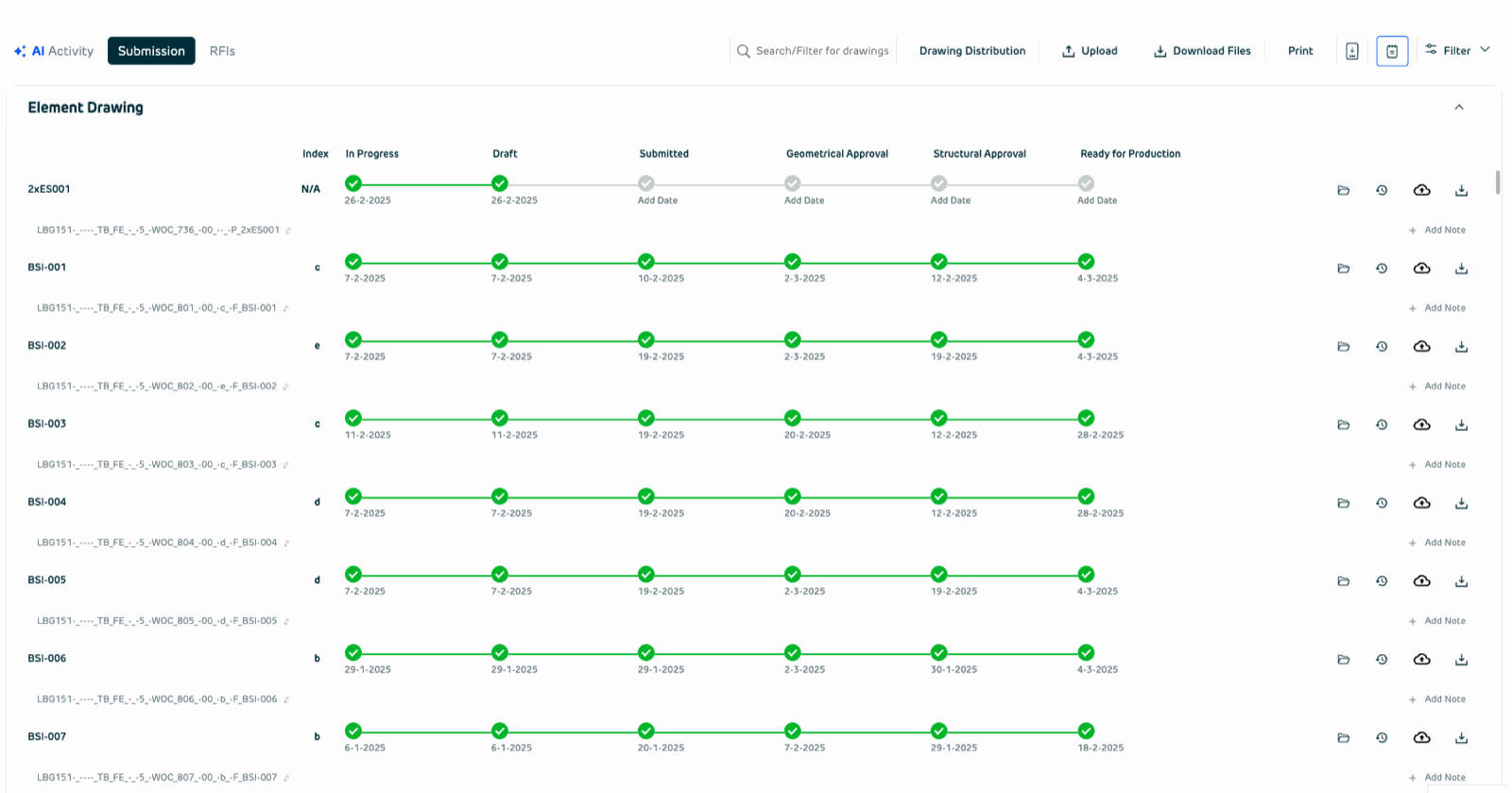Toggle Draft status check for 2xES001
Screen dimensions: 1512x793
tap(499, 183)
